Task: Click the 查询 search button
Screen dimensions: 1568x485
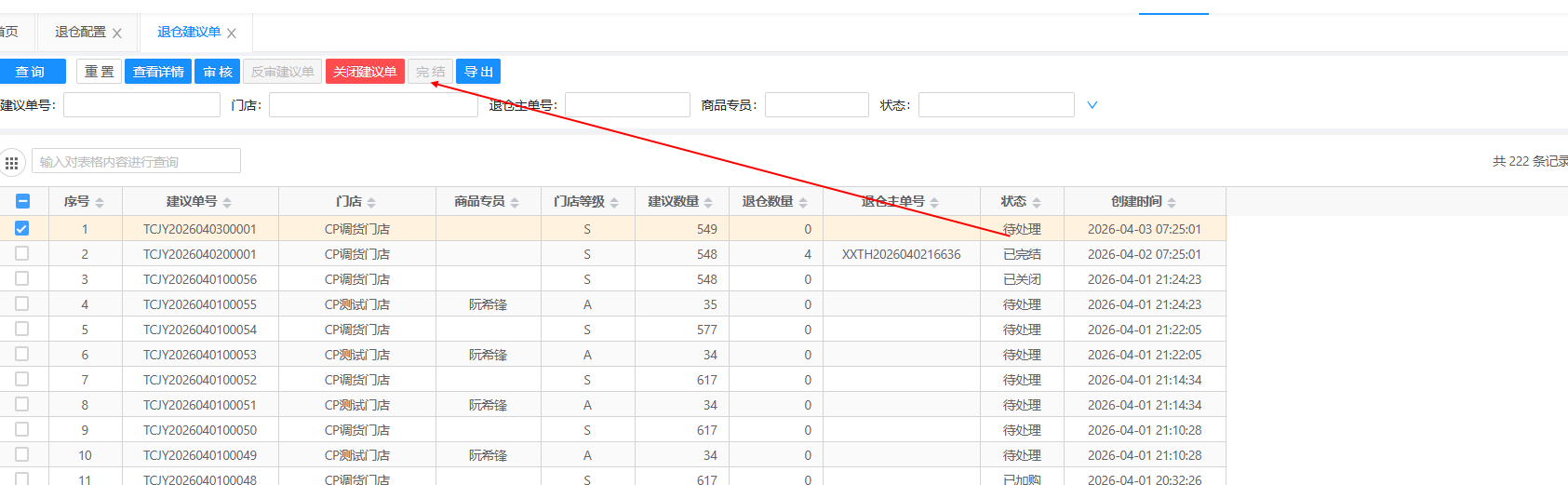Action: (31, 72)
